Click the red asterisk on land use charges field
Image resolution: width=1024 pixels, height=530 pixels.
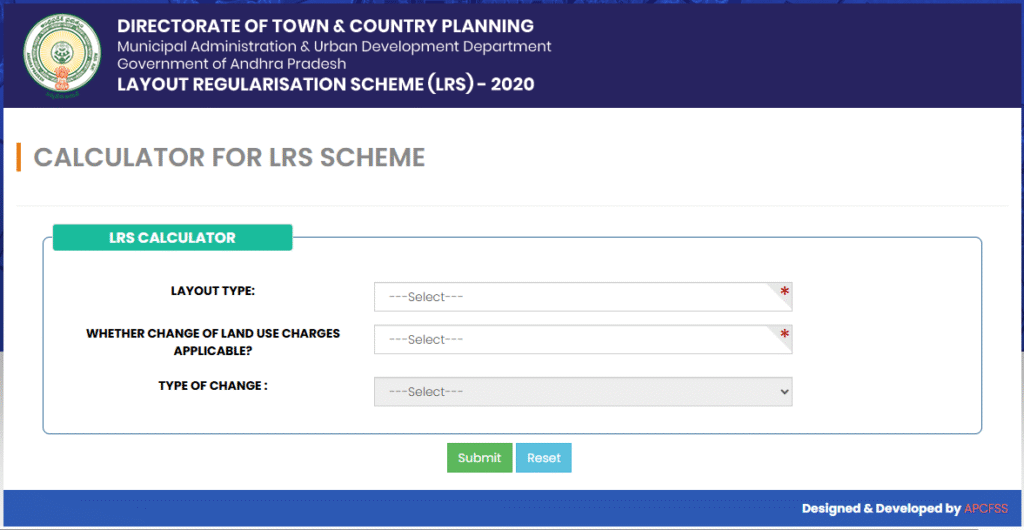[785, 334]
